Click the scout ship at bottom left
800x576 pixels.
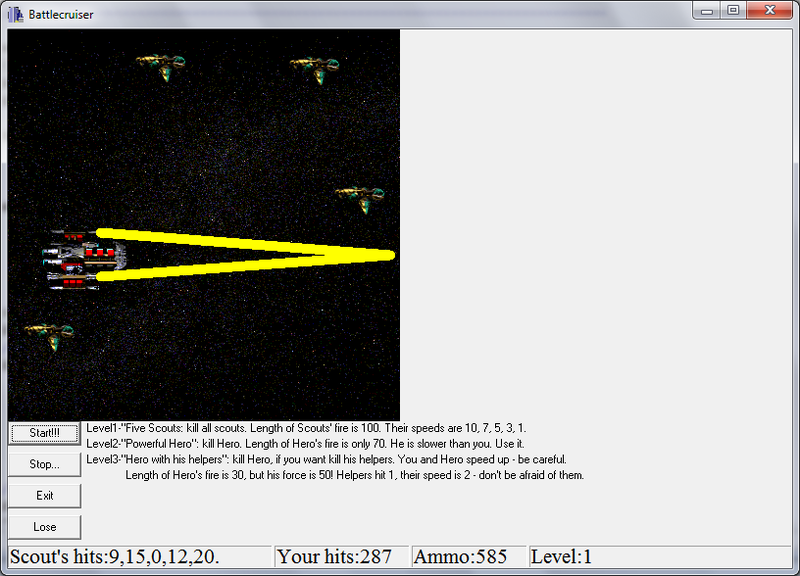[x=49, y=337]
